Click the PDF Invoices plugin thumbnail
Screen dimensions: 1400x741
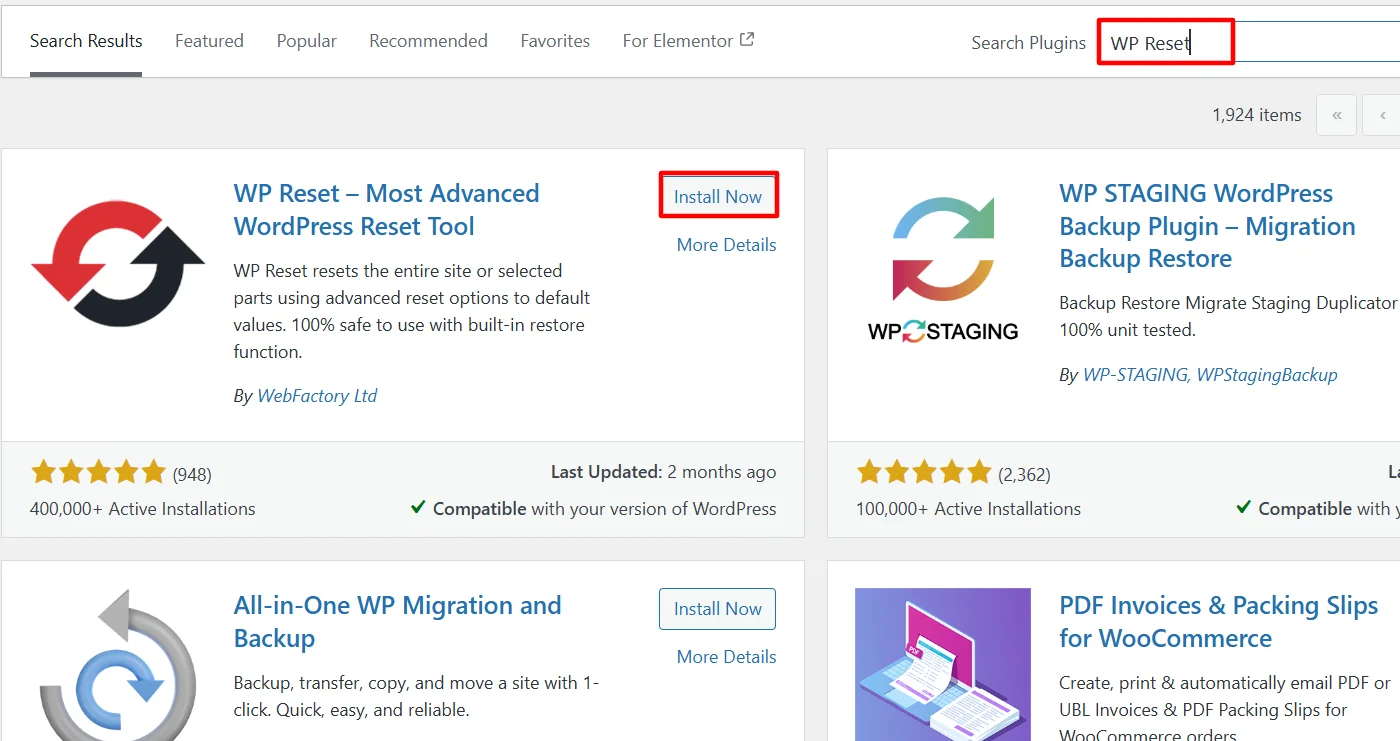click(x=943, y=664)
